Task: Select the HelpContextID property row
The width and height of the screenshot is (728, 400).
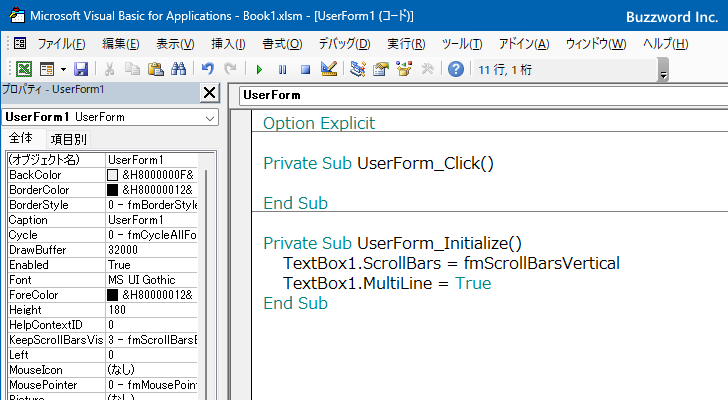Action: [102, 325]
